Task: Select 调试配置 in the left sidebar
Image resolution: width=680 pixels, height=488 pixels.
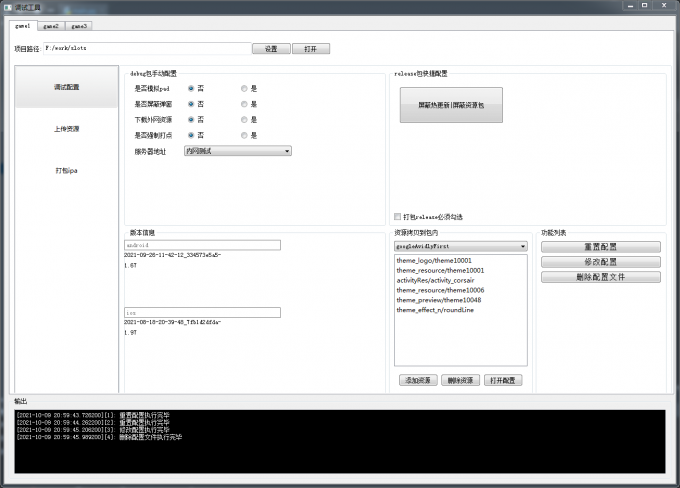Action: point(66,87)
